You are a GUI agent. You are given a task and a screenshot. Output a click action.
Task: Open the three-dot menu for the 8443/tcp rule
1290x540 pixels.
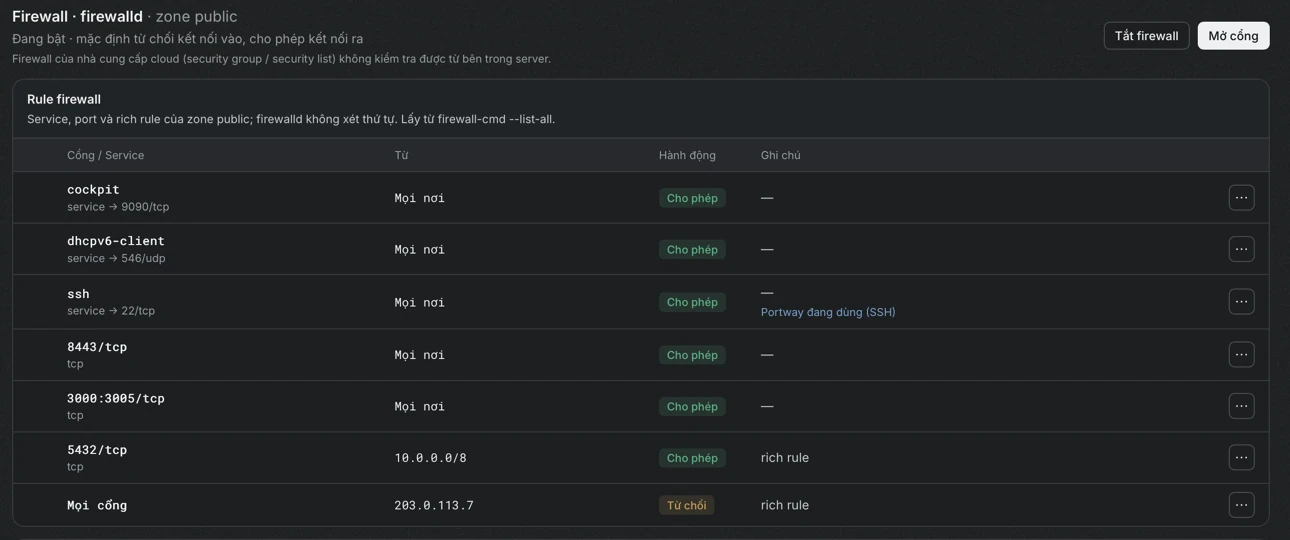click(1241, 355)
